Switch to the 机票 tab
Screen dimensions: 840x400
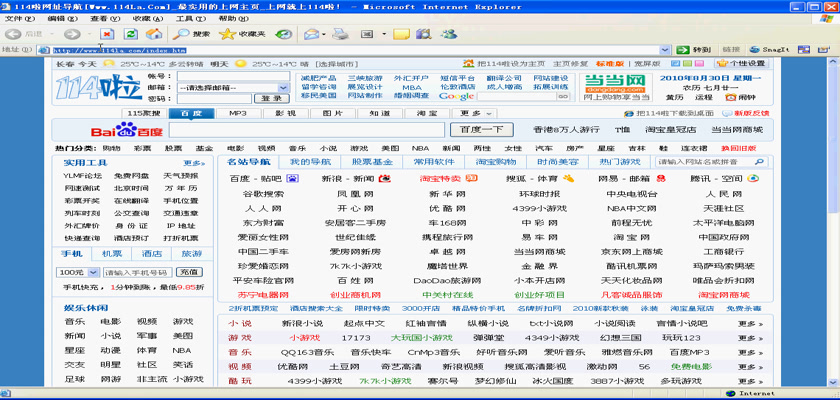click(112, 254)
